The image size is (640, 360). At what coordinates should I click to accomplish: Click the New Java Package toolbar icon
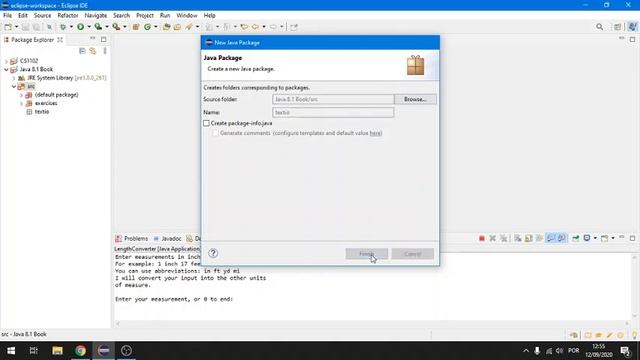pos(136,27)
